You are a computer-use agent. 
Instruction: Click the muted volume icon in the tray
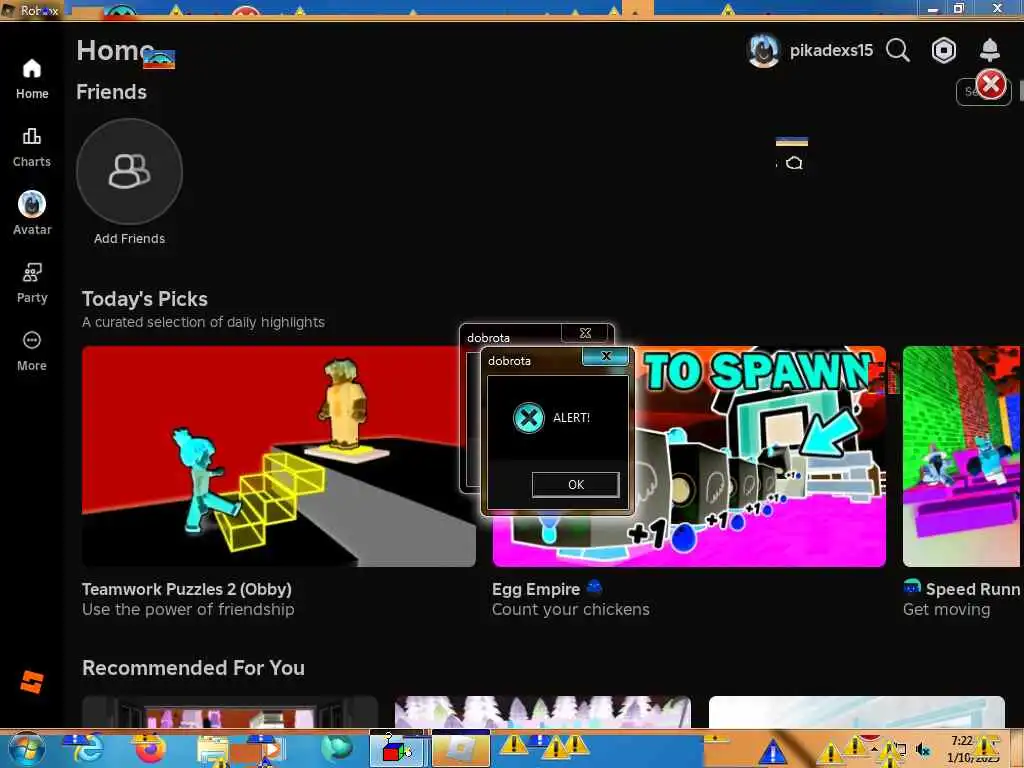point(923,750)
